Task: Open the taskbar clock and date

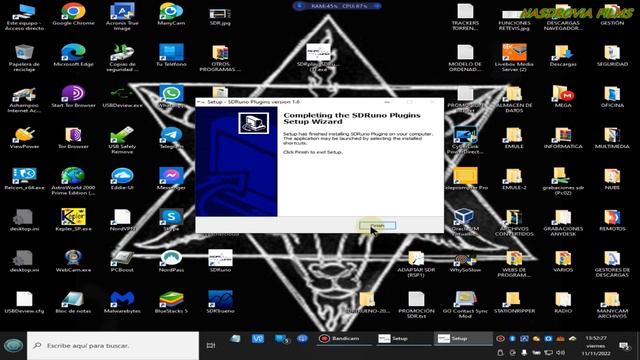Action: point(596,345)
